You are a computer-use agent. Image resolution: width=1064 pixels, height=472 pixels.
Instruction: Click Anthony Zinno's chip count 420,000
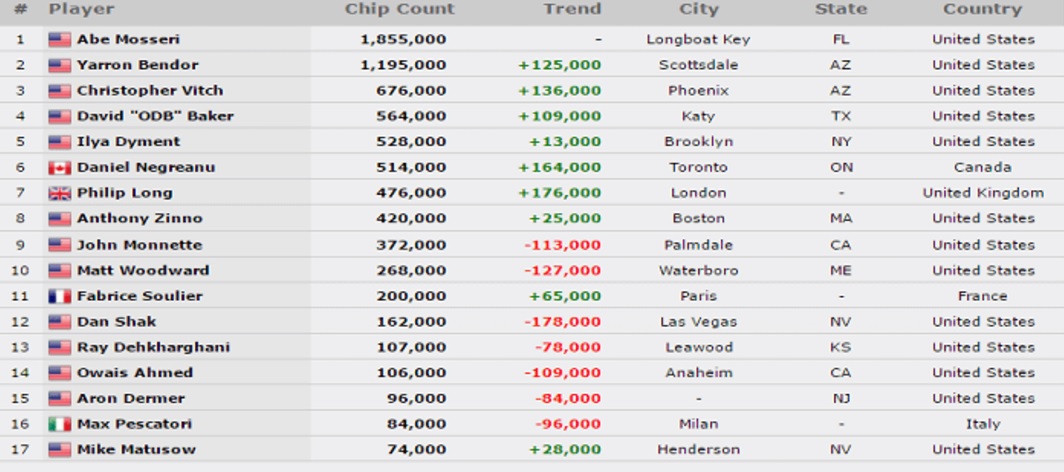411,218
